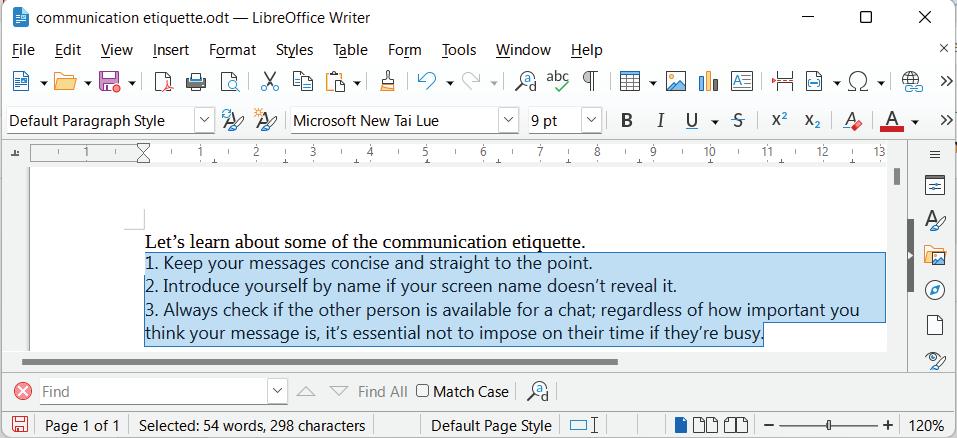
Task: Open Find & Replace from the main toolbar
Action: coord(525,81)
